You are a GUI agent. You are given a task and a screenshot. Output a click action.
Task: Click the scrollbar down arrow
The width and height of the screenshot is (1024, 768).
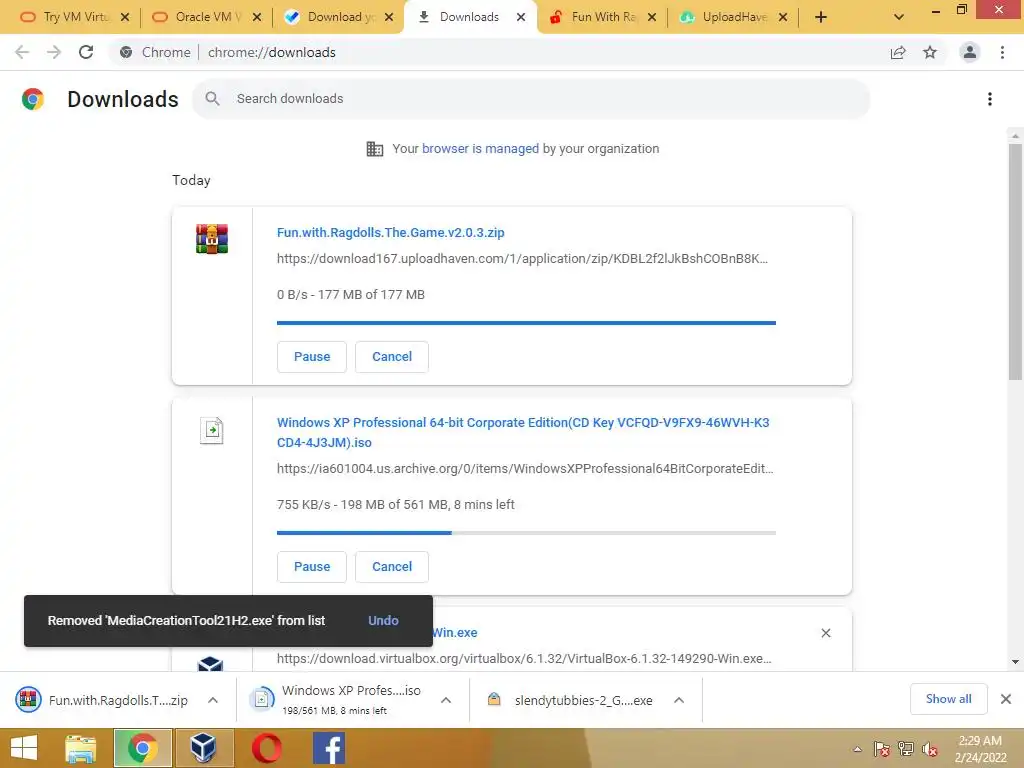1015,662
